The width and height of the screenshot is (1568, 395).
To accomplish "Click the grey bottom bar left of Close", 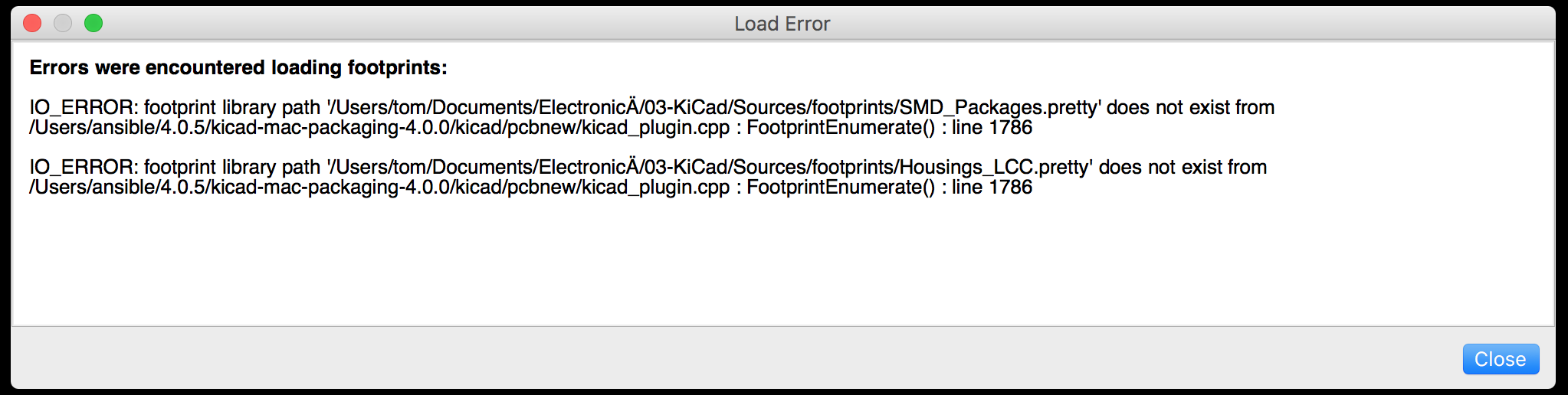I will [x=690, y=358].
